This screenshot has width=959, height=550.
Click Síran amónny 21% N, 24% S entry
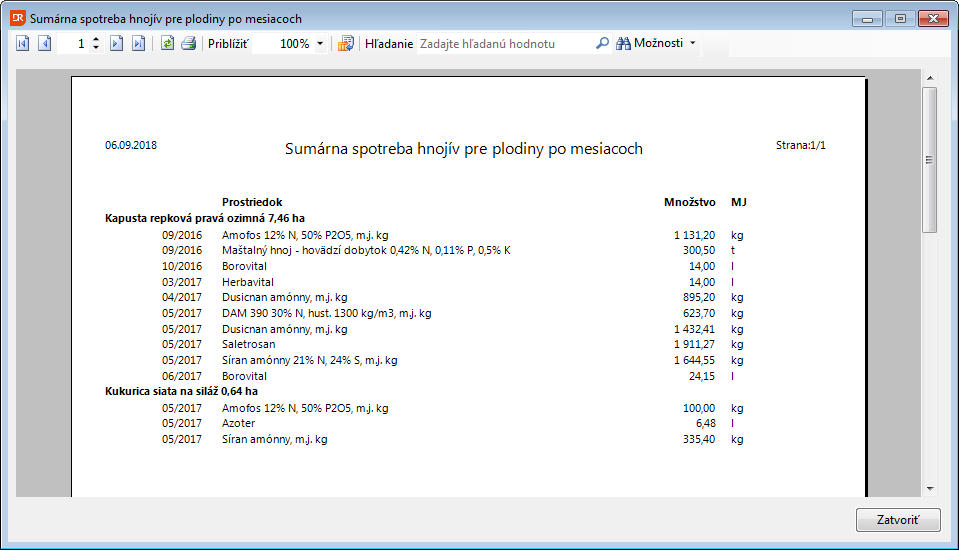(309, 360)
